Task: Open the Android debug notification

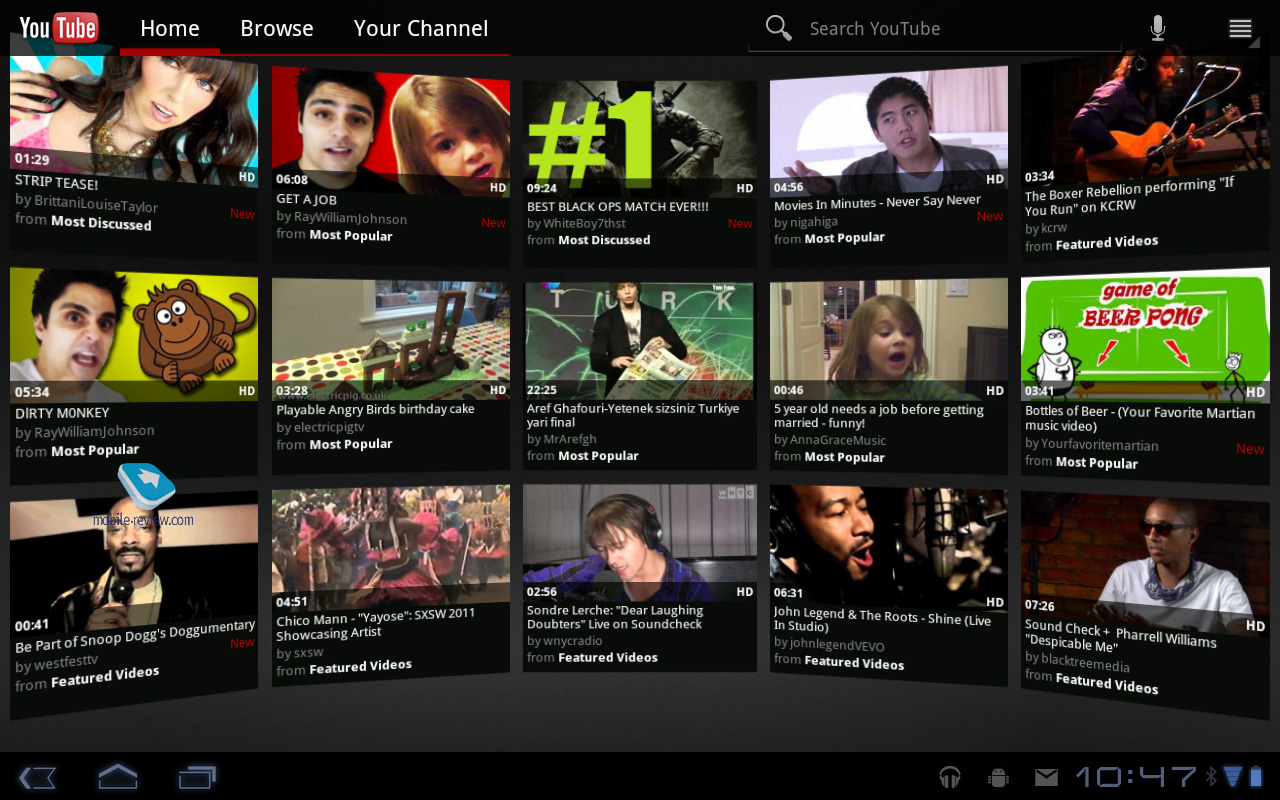Action: 997,777
